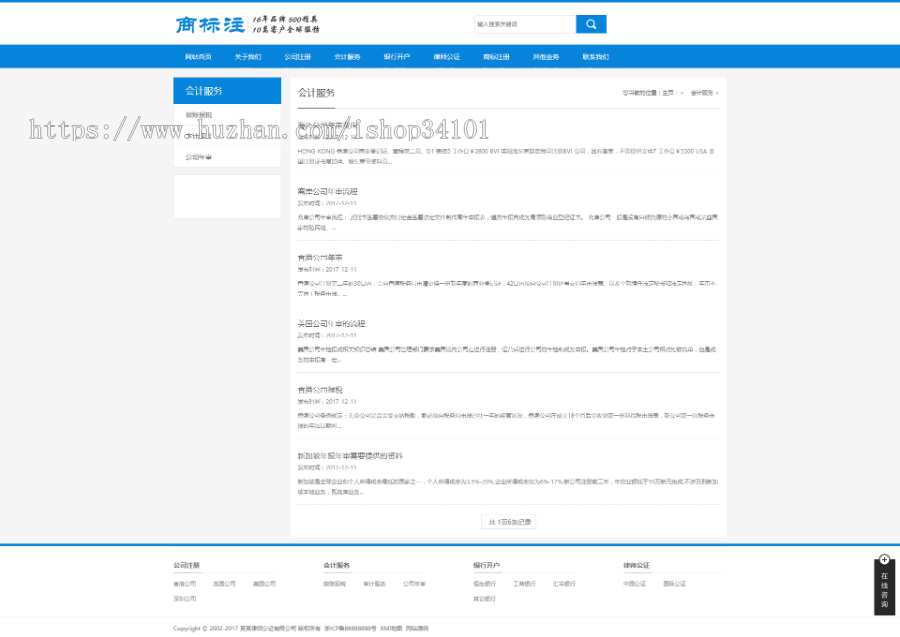The image size is (900, 637).
Task: Click the XML地图 link in footer
Action: point(391,628)
